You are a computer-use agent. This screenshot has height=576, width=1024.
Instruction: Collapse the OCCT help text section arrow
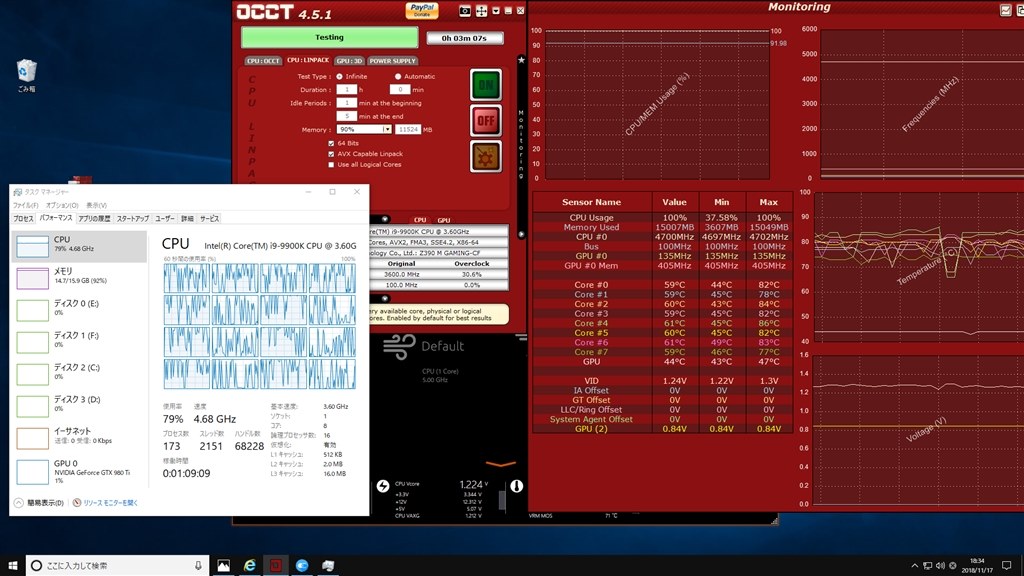[385, 298]
